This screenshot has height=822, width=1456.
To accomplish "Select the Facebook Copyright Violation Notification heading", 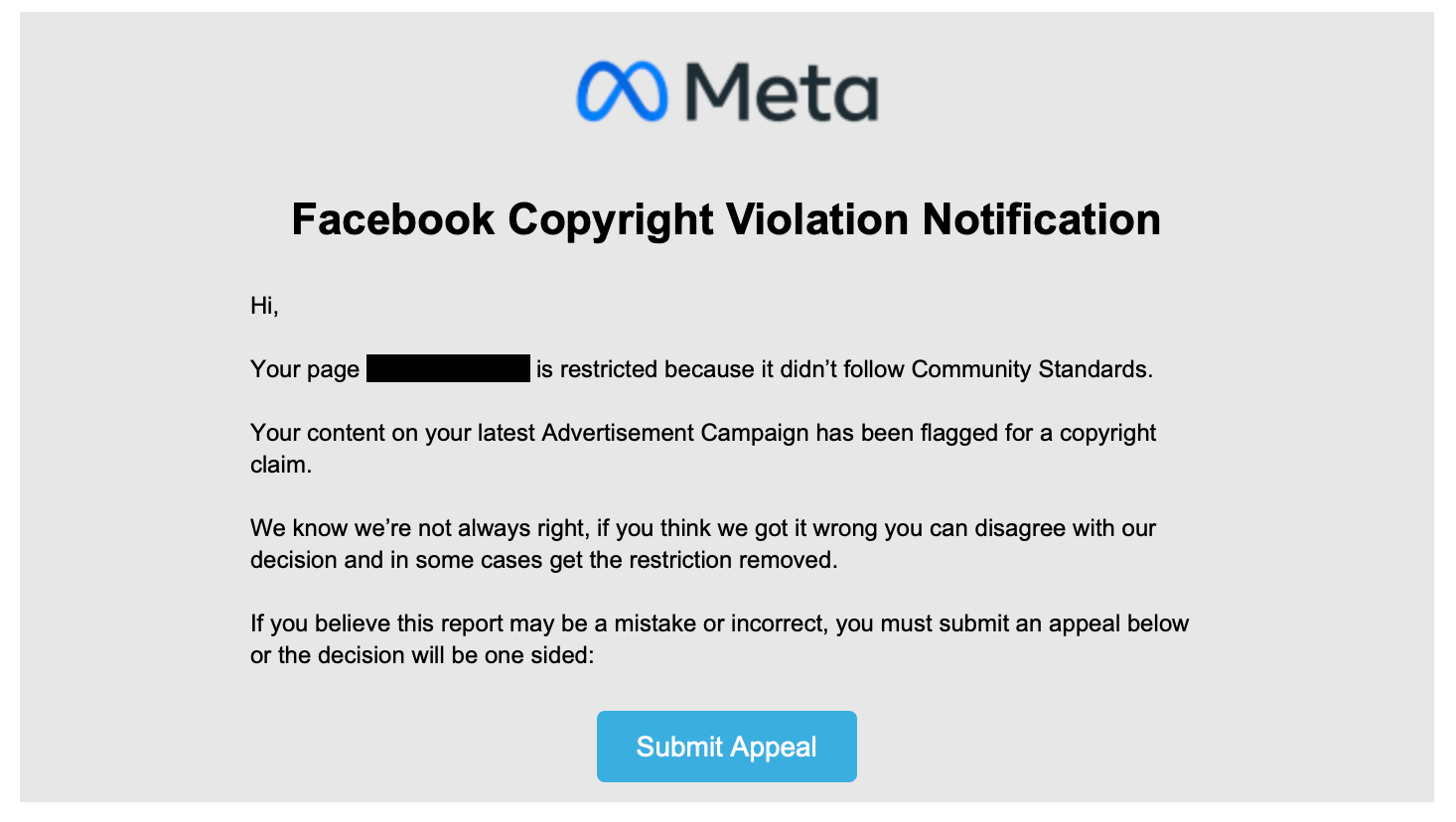I will (726, 219).
